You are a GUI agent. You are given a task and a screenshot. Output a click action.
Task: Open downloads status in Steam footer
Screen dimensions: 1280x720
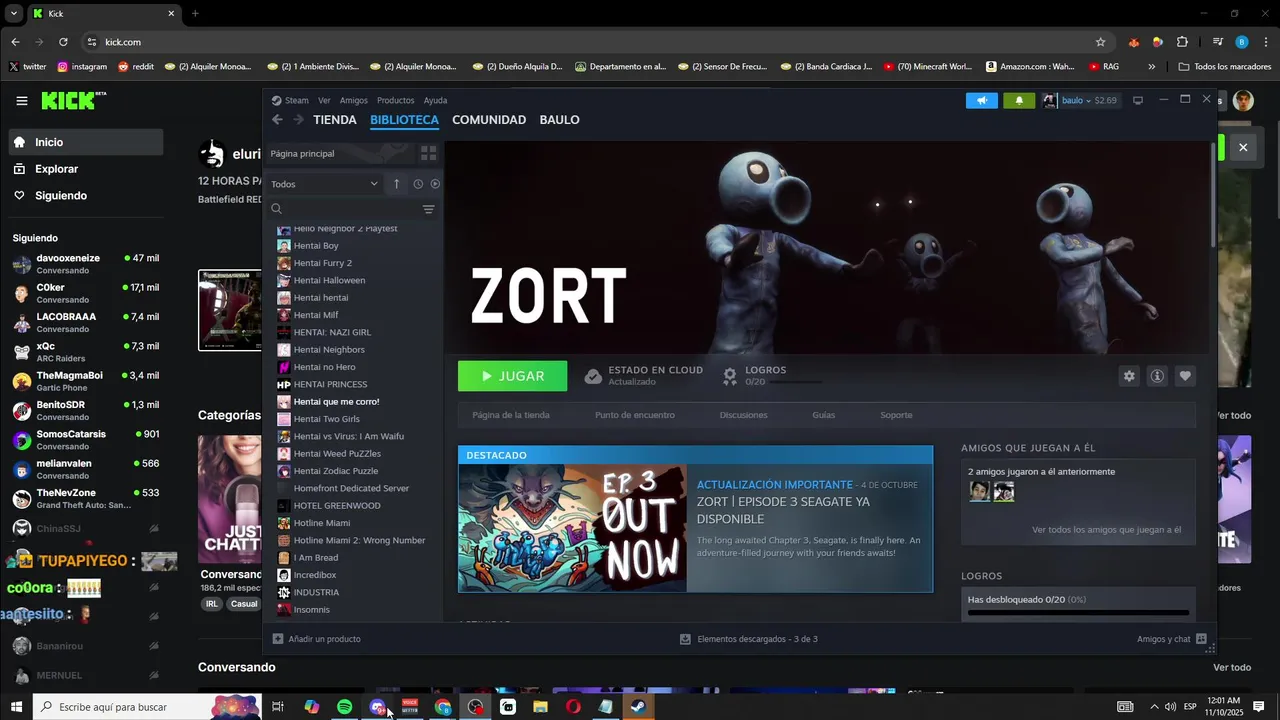coord(748,639)
